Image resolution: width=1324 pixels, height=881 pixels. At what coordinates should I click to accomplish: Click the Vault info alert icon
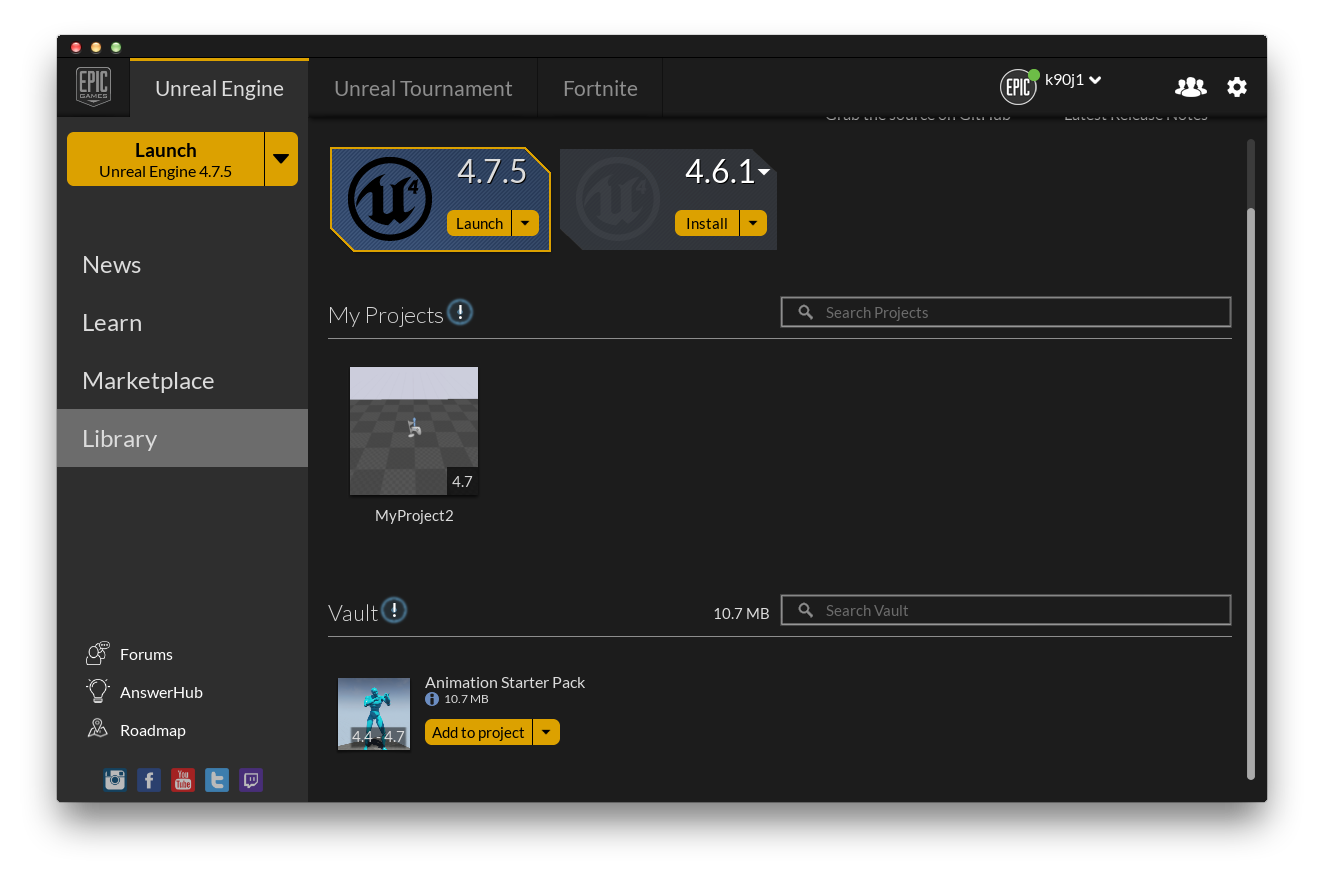[x=395, y=610]
